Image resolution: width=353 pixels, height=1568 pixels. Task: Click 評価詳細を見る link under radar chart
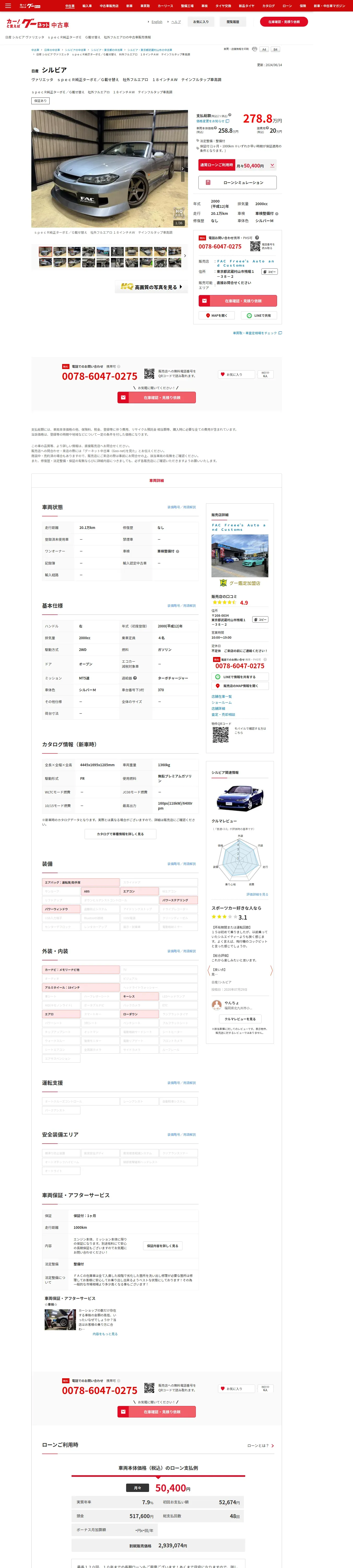click(257, 894)
